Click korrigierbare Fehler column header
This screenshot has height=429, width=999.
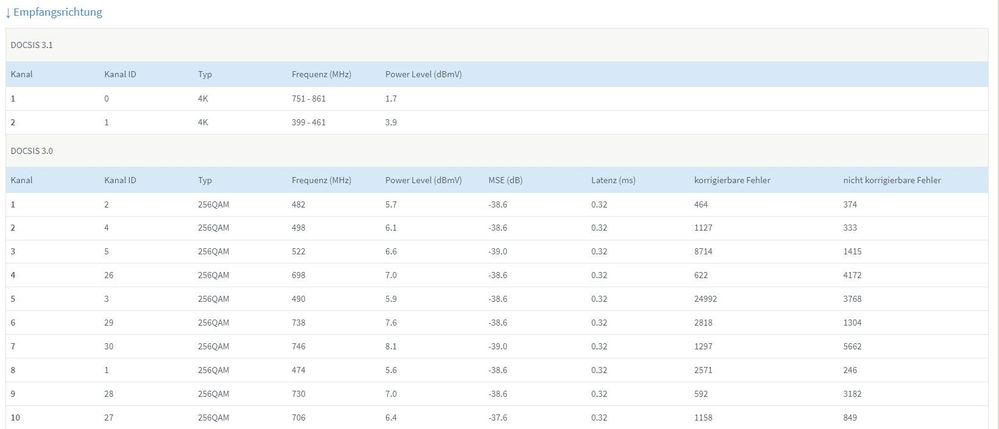click(x=732, y=180)
